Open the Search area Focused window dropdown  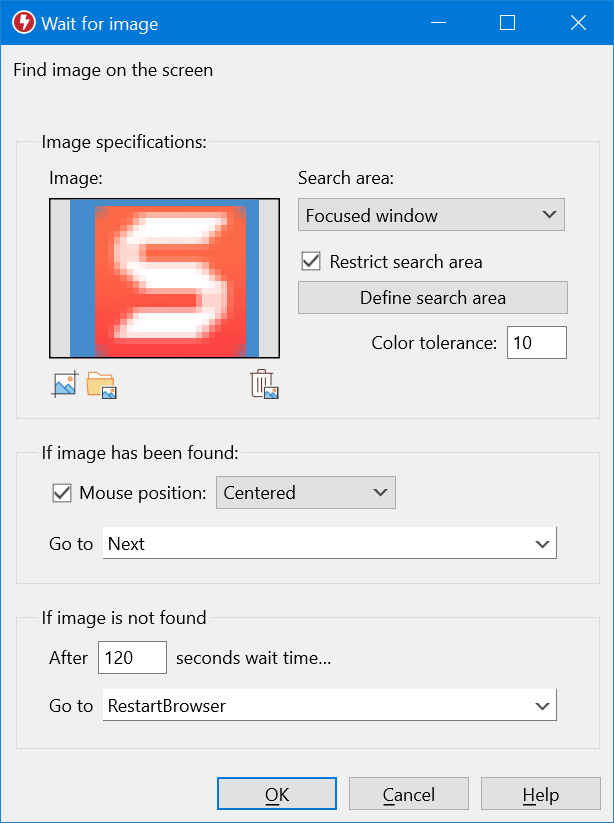pyautogui.click(x=431, y=215)
